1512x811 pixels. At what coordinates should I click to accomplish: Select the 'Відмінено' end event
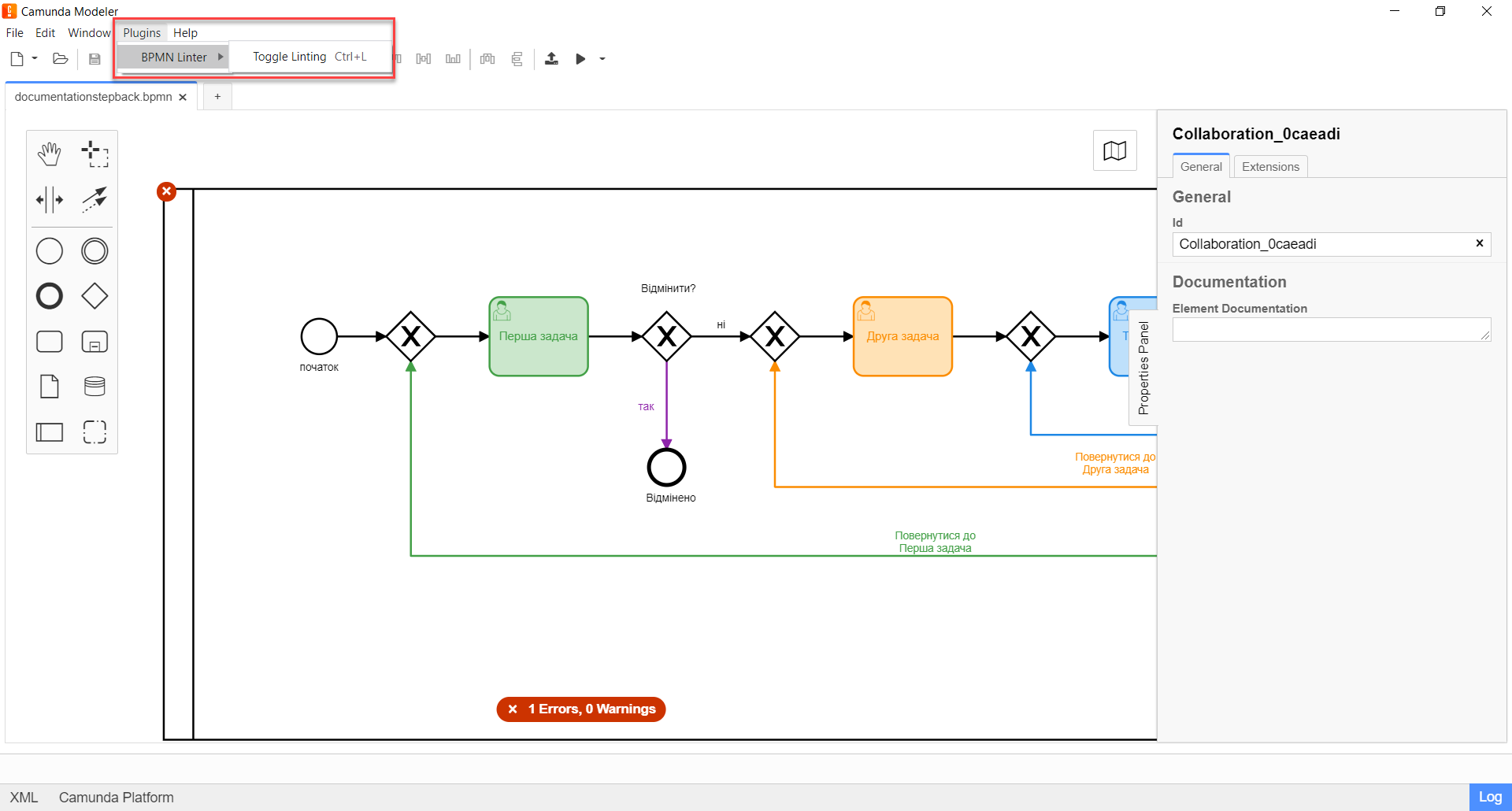point(667,468)
